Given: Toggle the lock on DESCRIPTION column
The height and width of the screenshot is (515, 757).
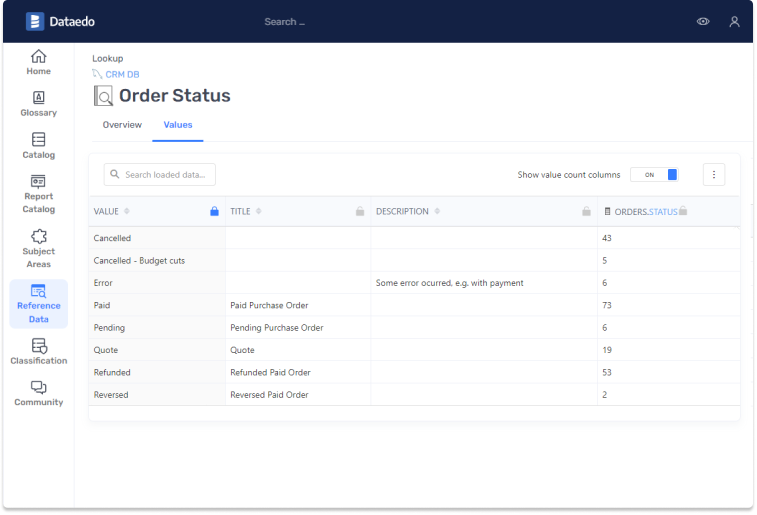Looking at the screenshot, I should 587,212.
